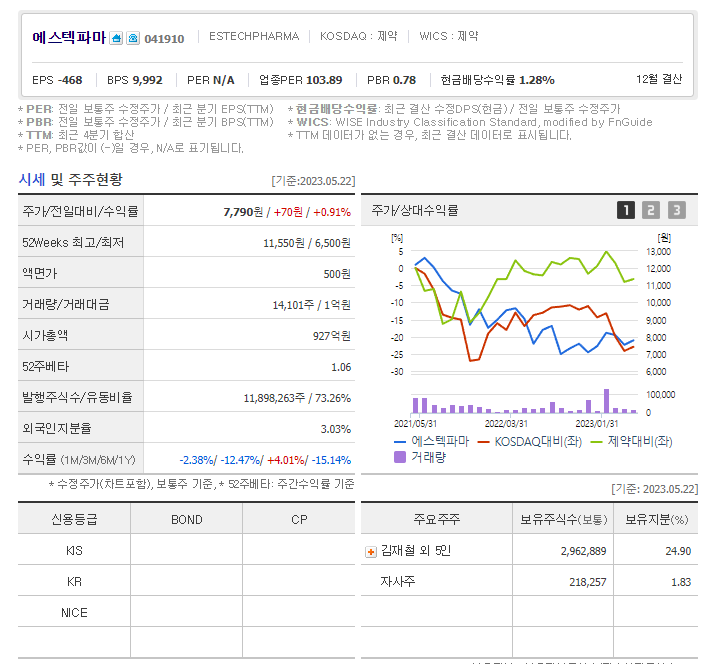Click the CP column header
Image resolution: width=706 pixels, height=664 pixels.
coord(299,519)
